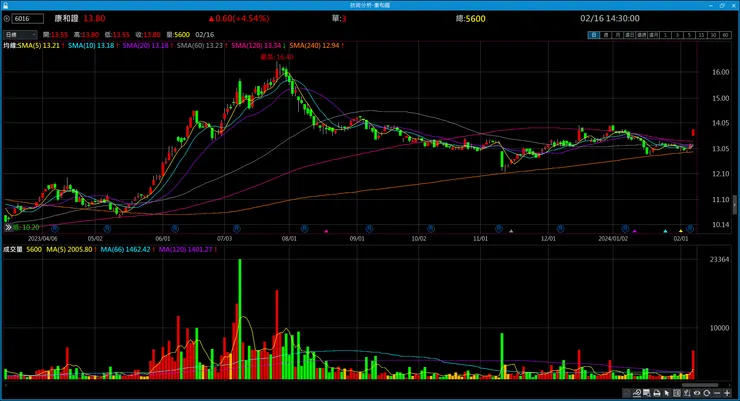Open the 日線 period dropdown

tap(20, 35)
